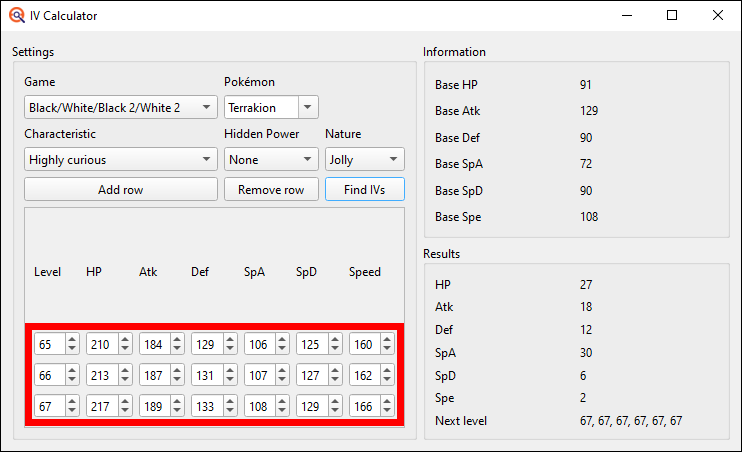The image size is (742, 452).
Task: Click the Atk field containing 187
Action: tap(153, 375)
